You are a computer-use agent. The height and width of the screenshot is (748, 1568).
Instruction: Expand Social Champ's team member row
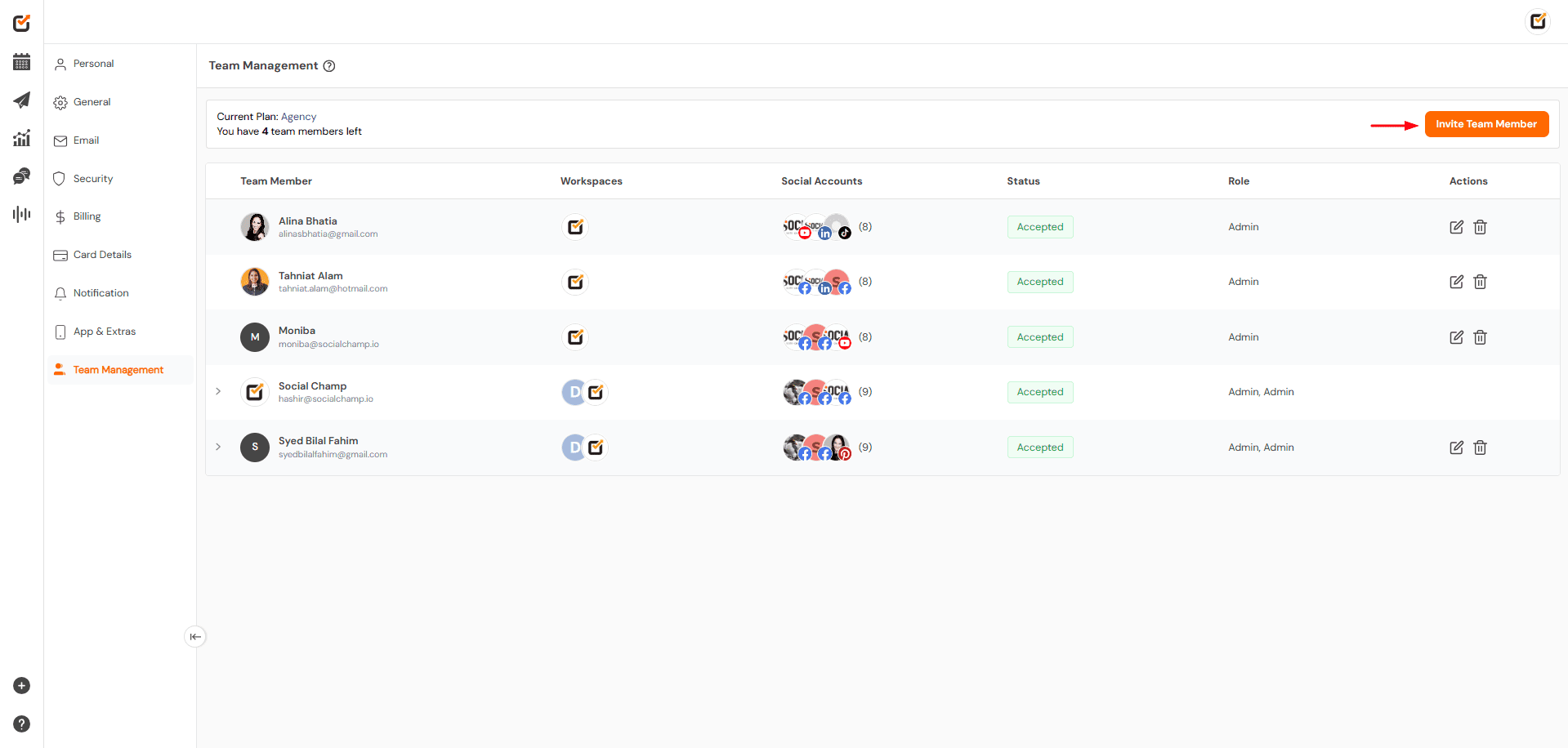coord(217,391)
